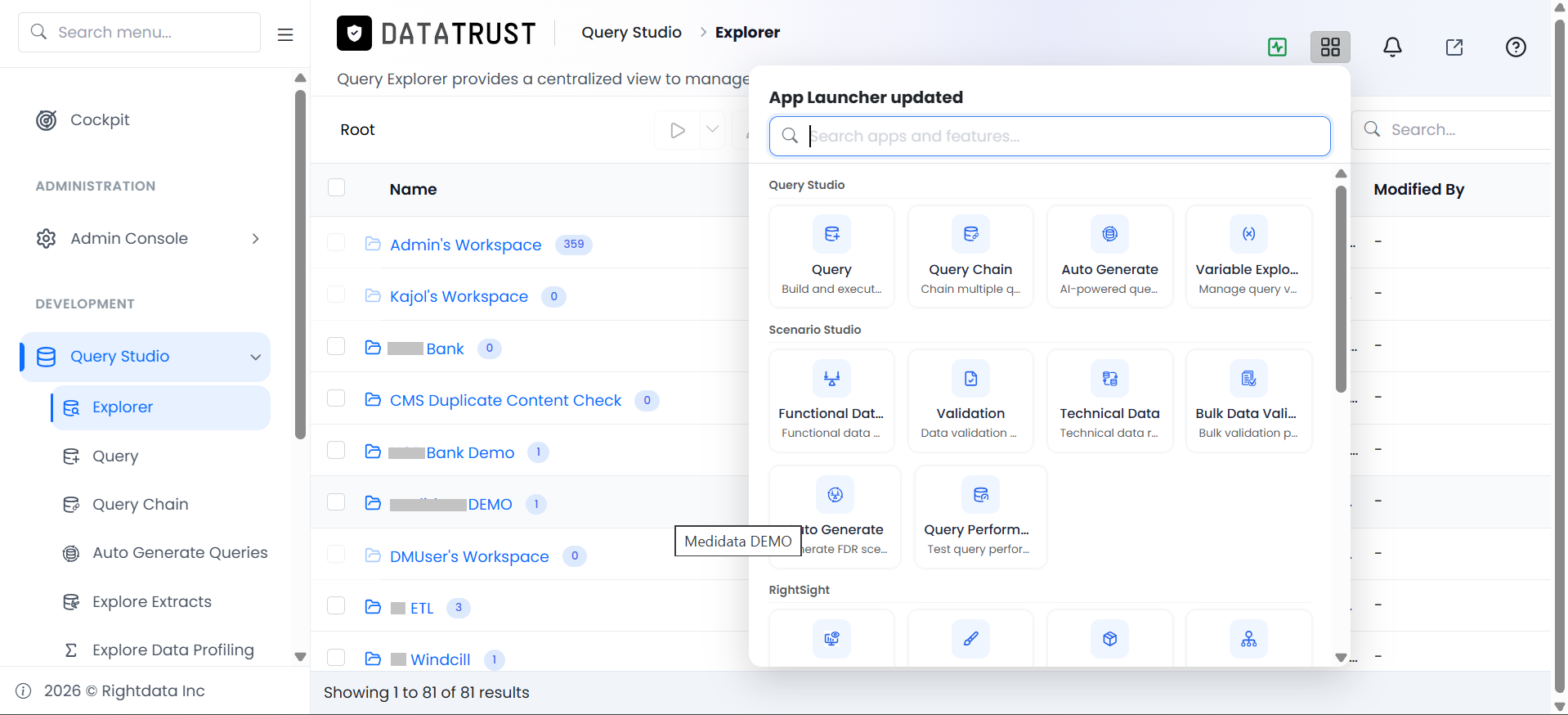Screen dimensions: 1568x715
Task: Check the Admin's Workspace row checkbox
Action: tap(336, 243)
